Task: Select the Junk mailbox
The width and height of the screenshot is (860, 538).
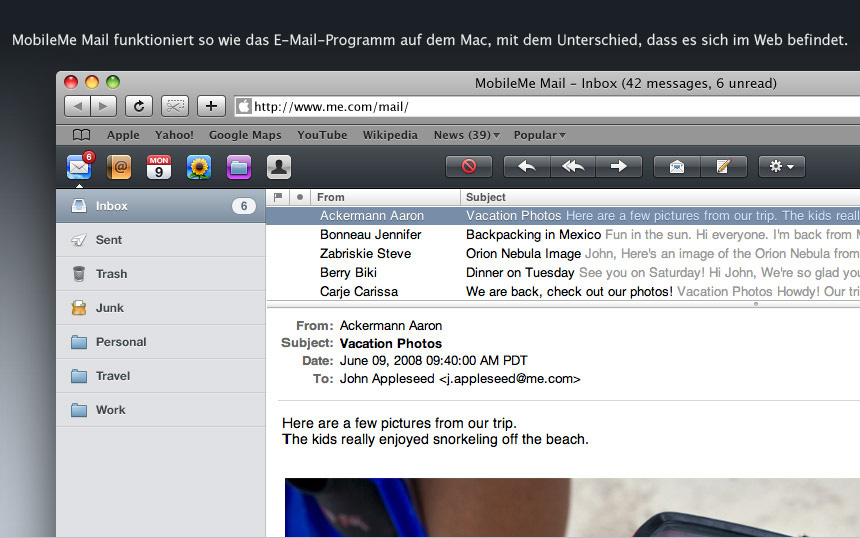Action: tap(161, 308)
